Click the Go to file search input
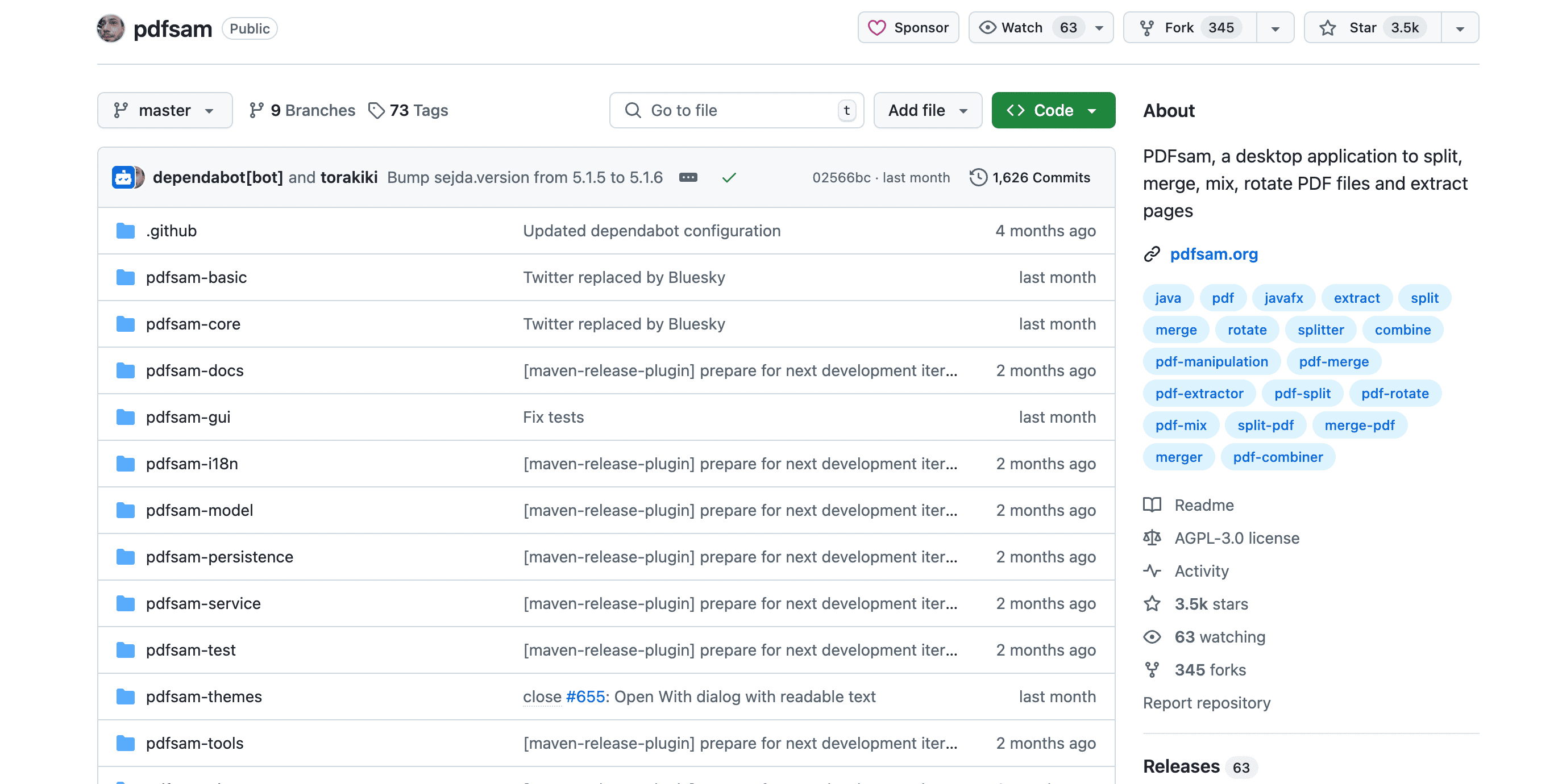This screenshot has height=784, width=1554. point(736,109)
